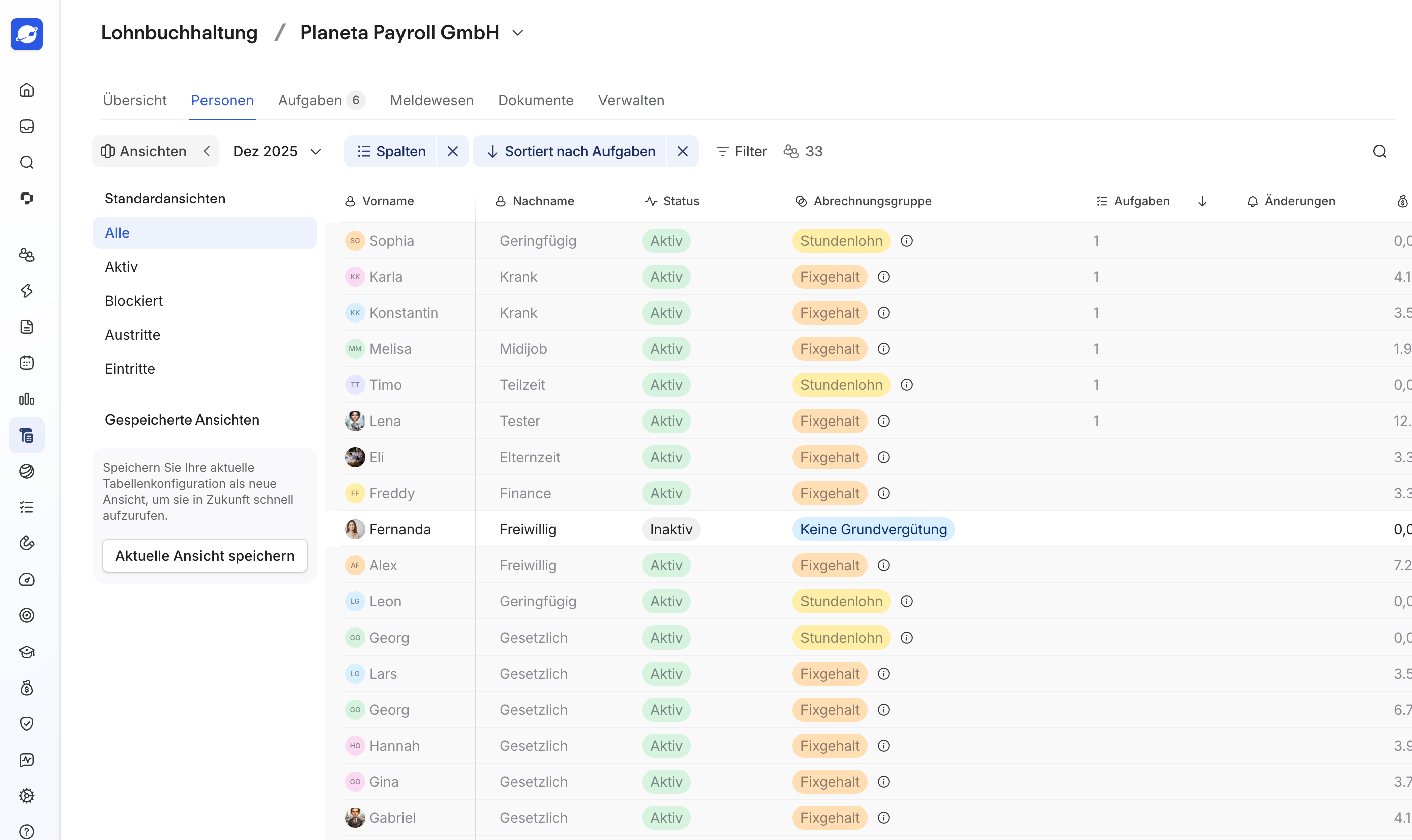Image resolution: width=1412 pixels, height=840 pixels.
Task: Clear the Sortiert nach Aufgaben sorting
Action: click(x=683, y=151)
